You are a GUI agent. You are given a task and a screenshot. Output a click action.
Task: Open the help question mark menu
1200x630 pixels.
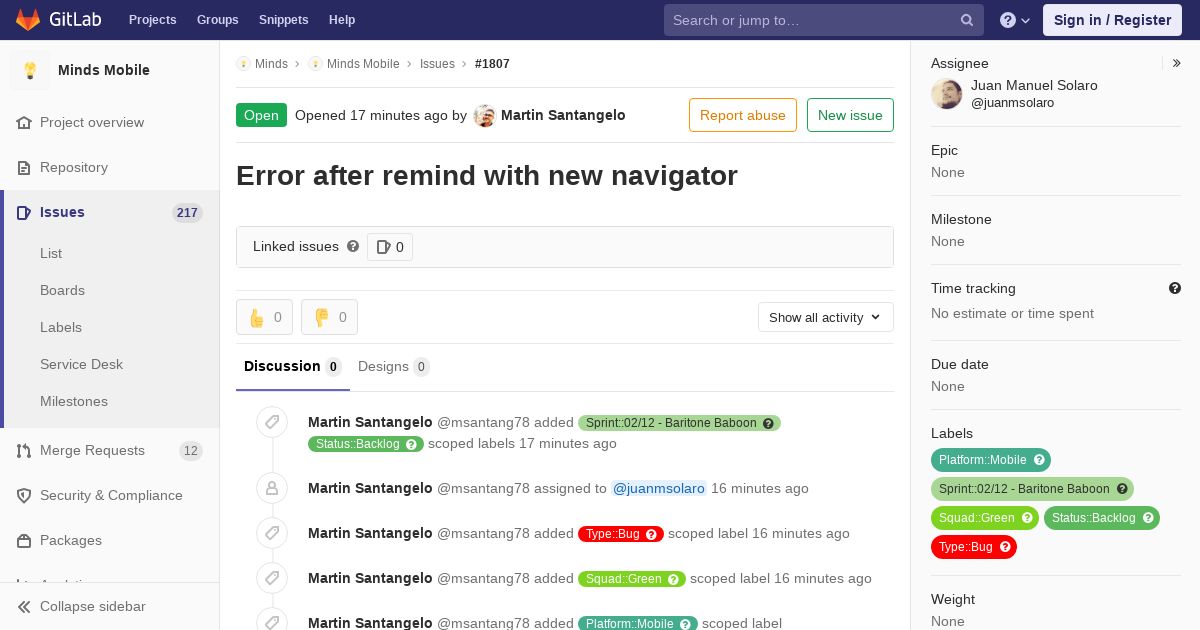point(1015,20)
